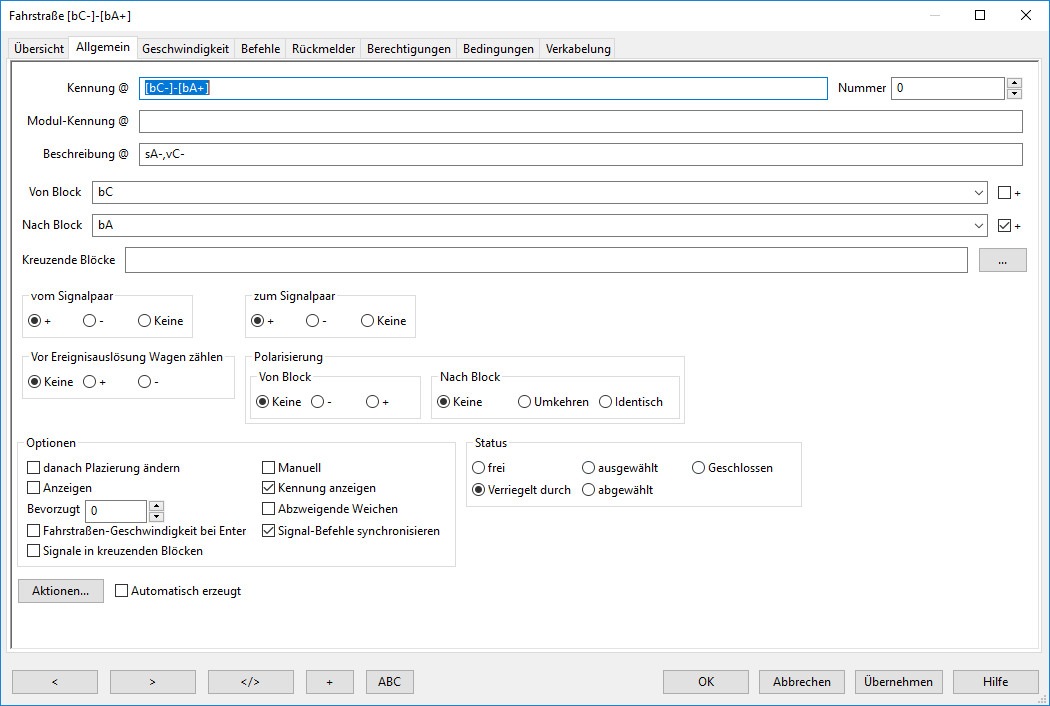Click the '>' next route button
This screenshot has height=706, width=1050.
[x=152, y=682]
